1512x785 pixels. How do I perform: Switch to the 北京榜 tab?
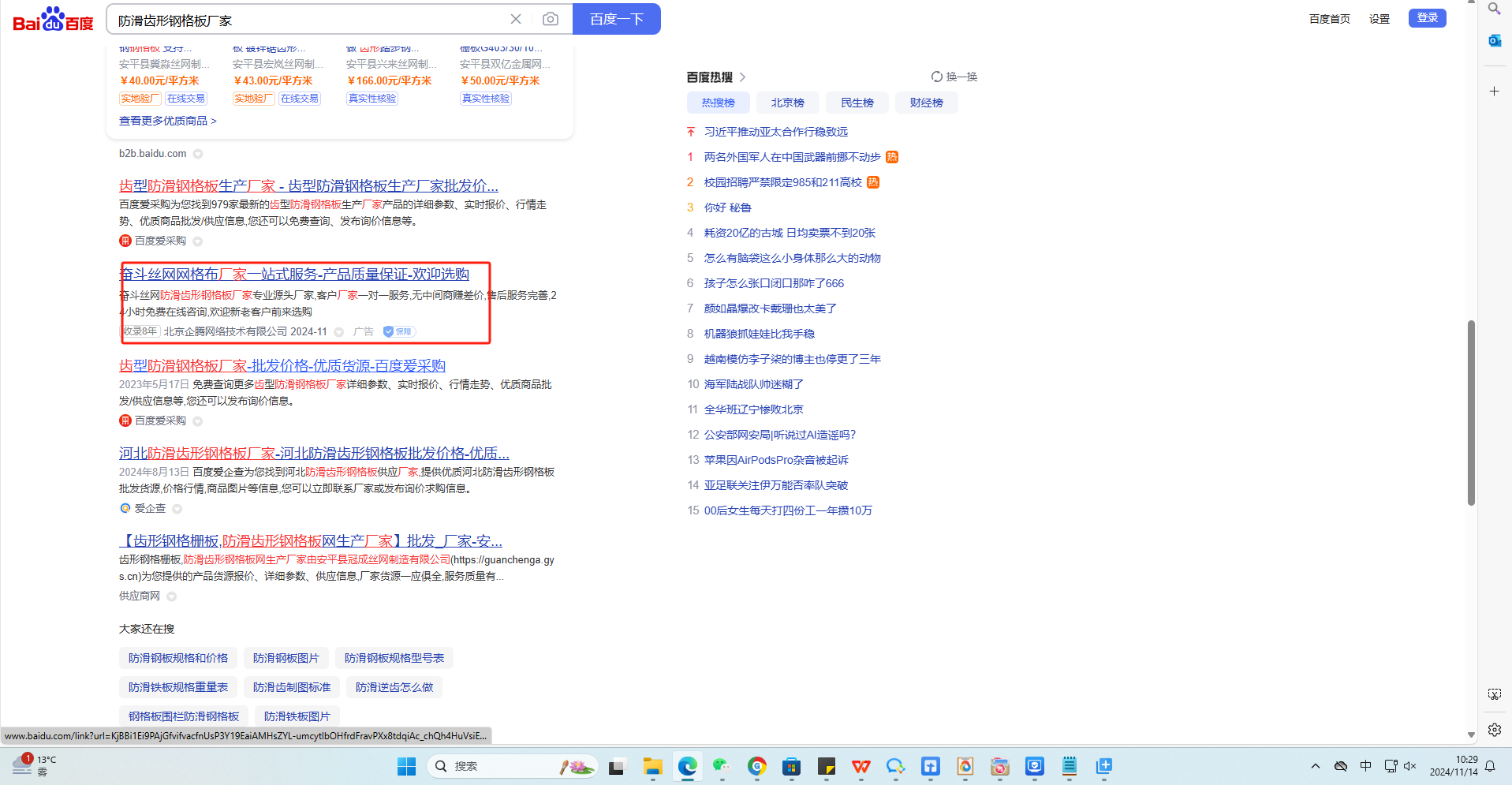click(x=787, y=103)
